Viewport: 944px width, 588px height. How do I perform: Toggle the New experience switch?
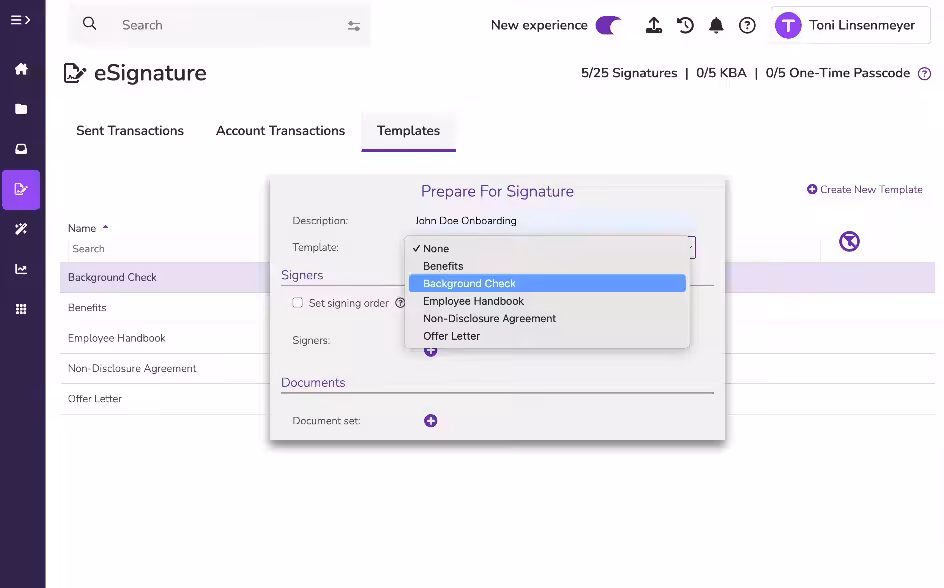[x=608, y=25]
